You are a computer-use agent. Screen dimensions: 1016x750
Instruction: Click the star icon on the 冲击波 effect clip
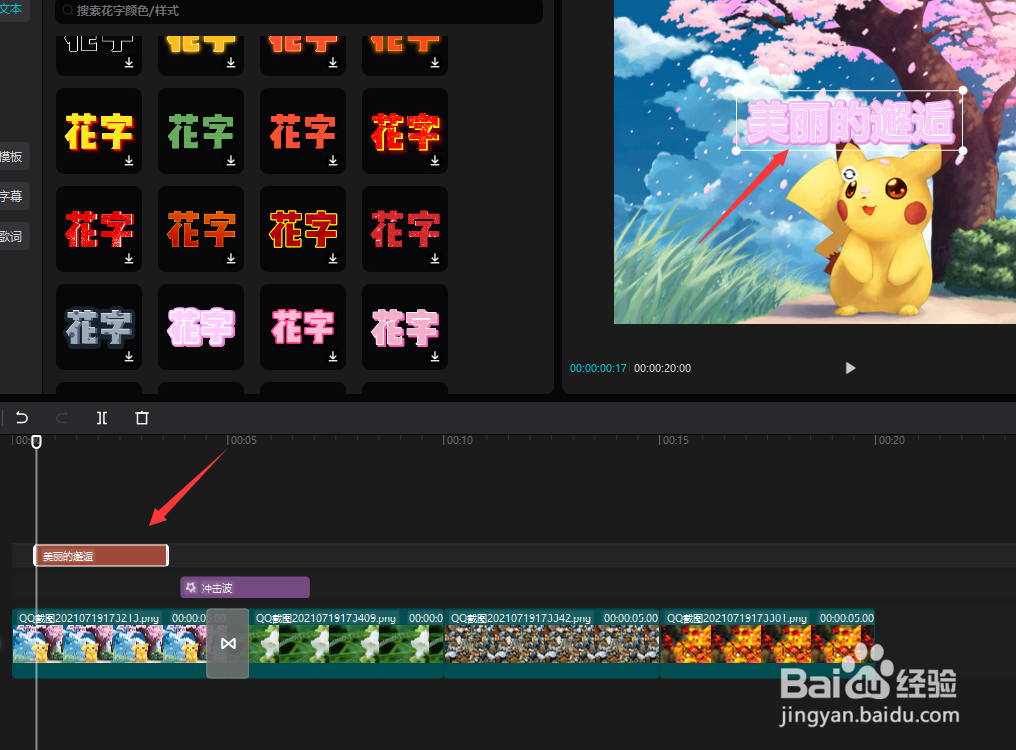pos(190,587)
